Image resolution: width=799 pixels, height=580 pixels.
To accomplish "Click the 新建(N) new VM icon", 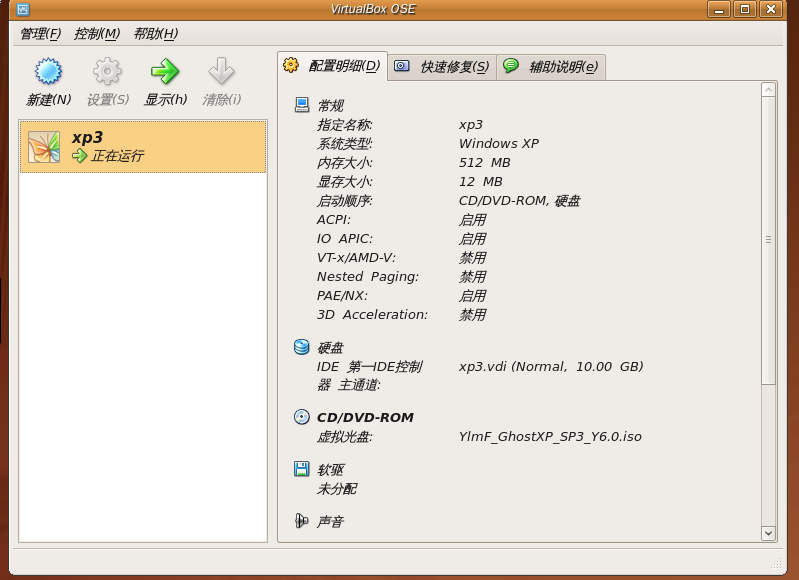I will [48, 71].
